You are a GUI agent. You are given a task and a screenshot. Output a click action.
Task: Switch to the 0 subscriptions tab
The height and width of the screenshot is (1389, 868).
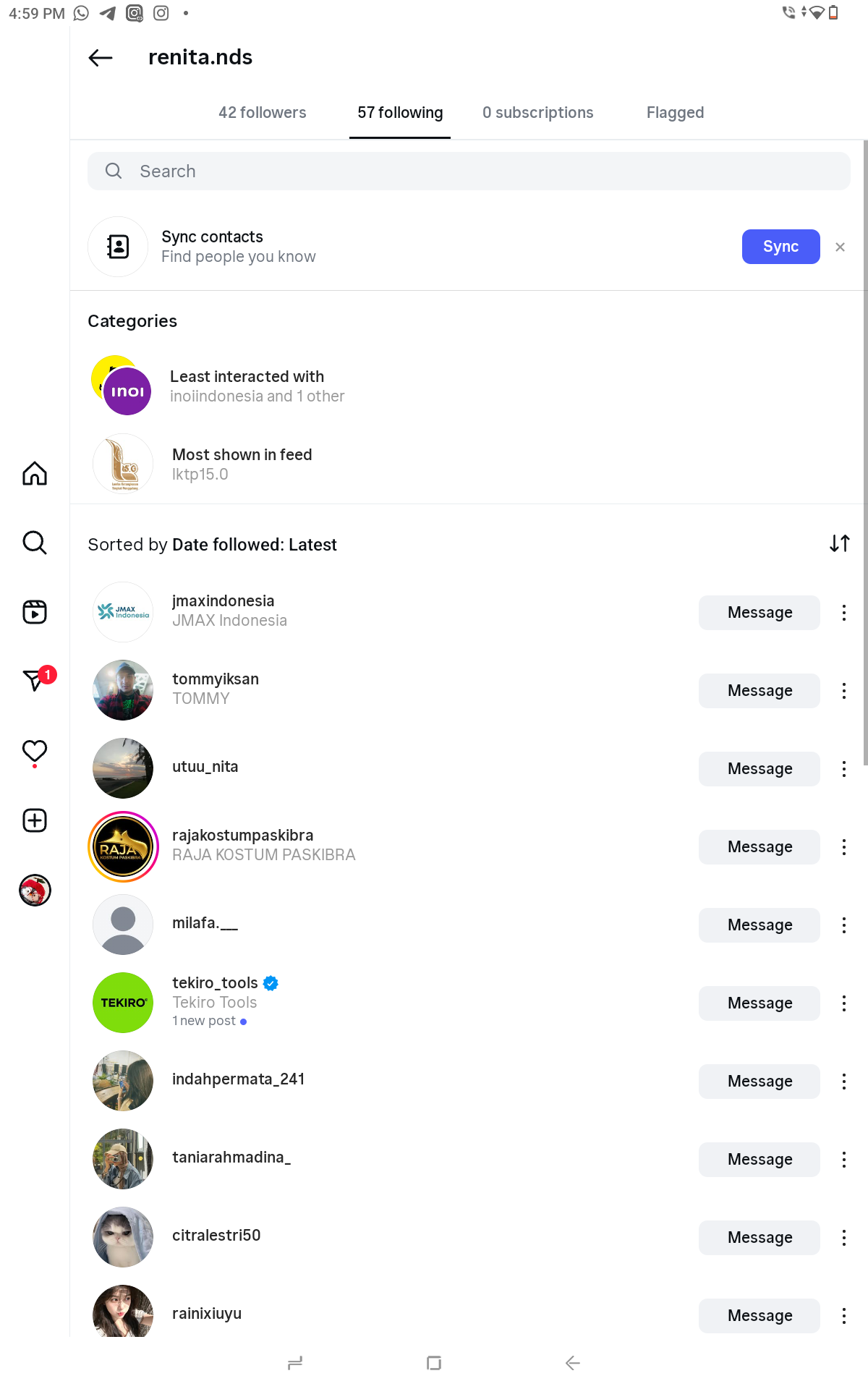(x=537, y=113)
